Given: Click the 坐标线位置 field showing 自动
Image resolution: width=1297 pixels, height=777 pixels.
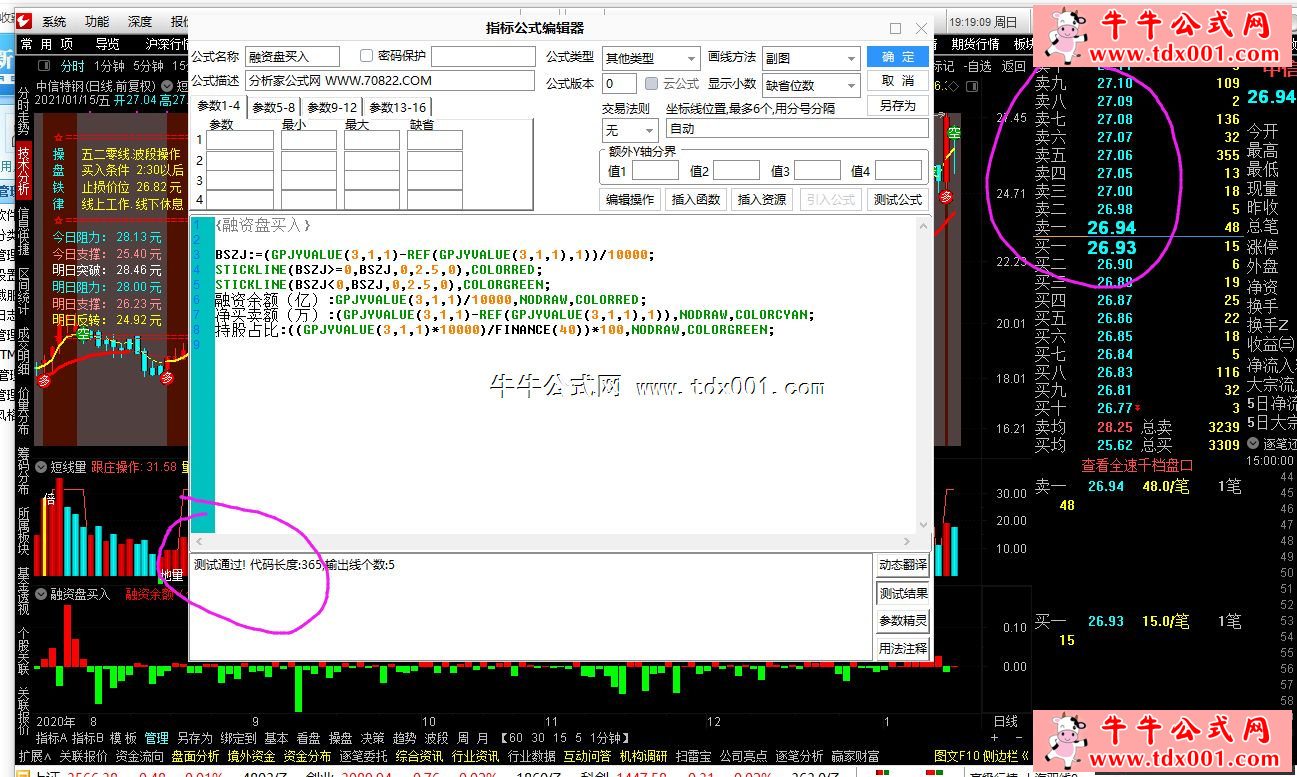Looking at the screenshot, I should (797, 129).
